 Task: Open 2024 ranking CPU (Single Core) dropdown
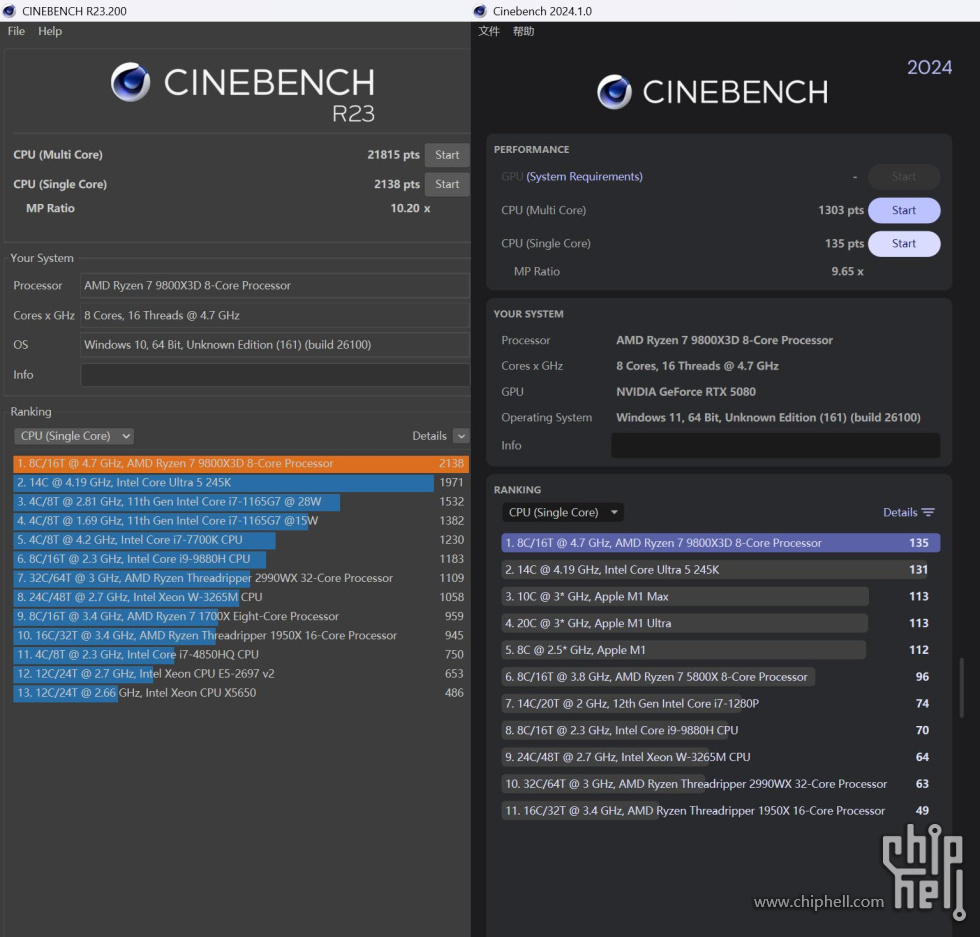point(562,513)
